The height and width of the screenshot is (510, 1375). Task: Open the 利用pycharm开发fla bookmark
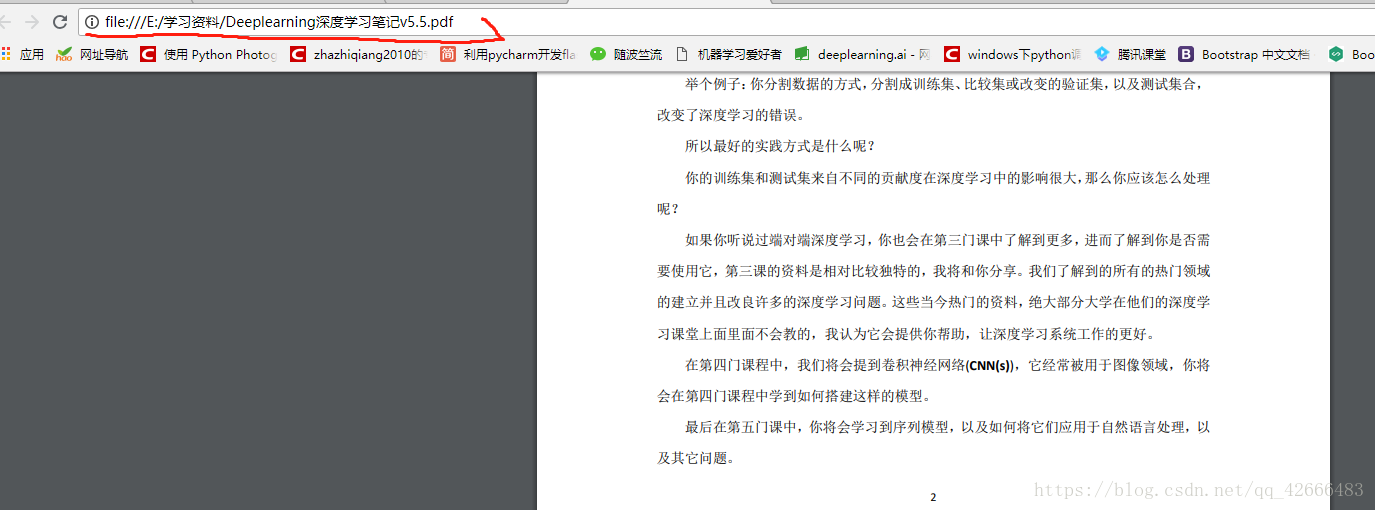point(508,54)
